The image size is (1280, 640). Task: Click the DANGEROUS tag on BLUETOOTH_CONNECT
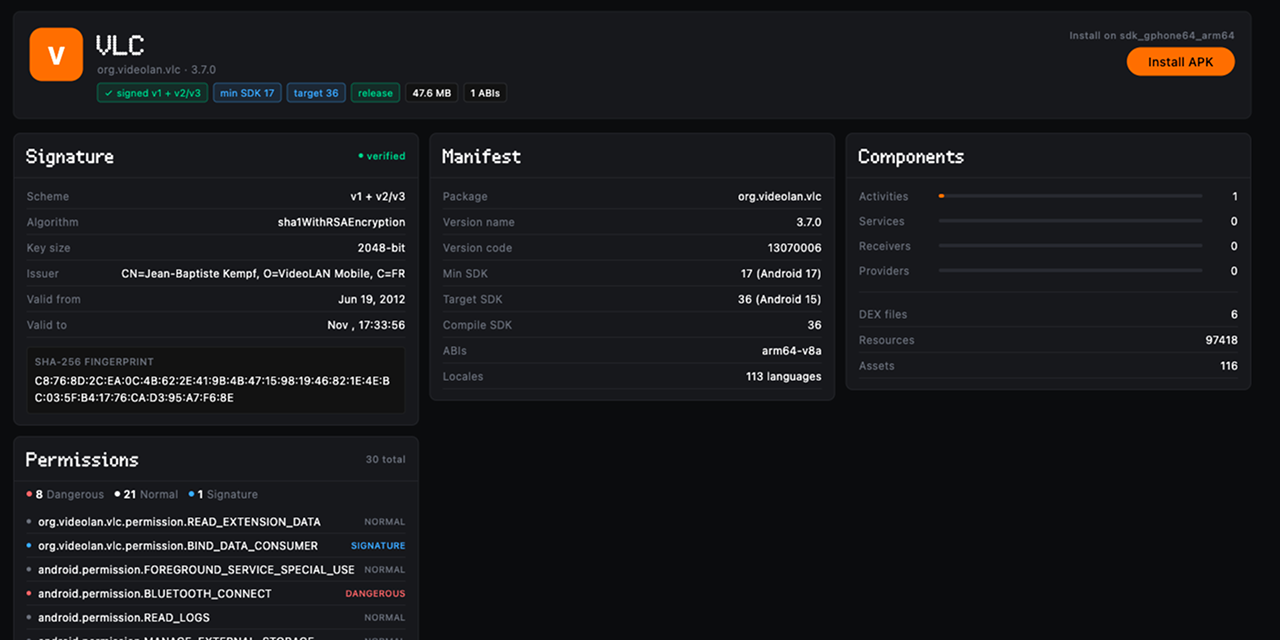[376, 594]
